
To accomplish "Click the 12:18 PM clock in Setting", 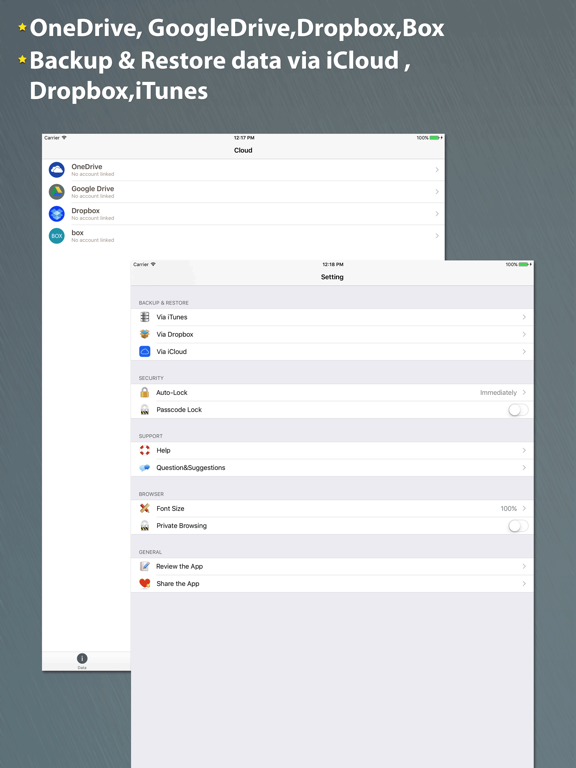I will tap(333, 264).
